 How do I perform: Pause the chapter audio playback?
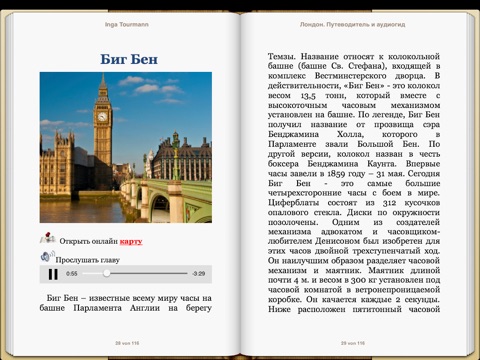53,274
